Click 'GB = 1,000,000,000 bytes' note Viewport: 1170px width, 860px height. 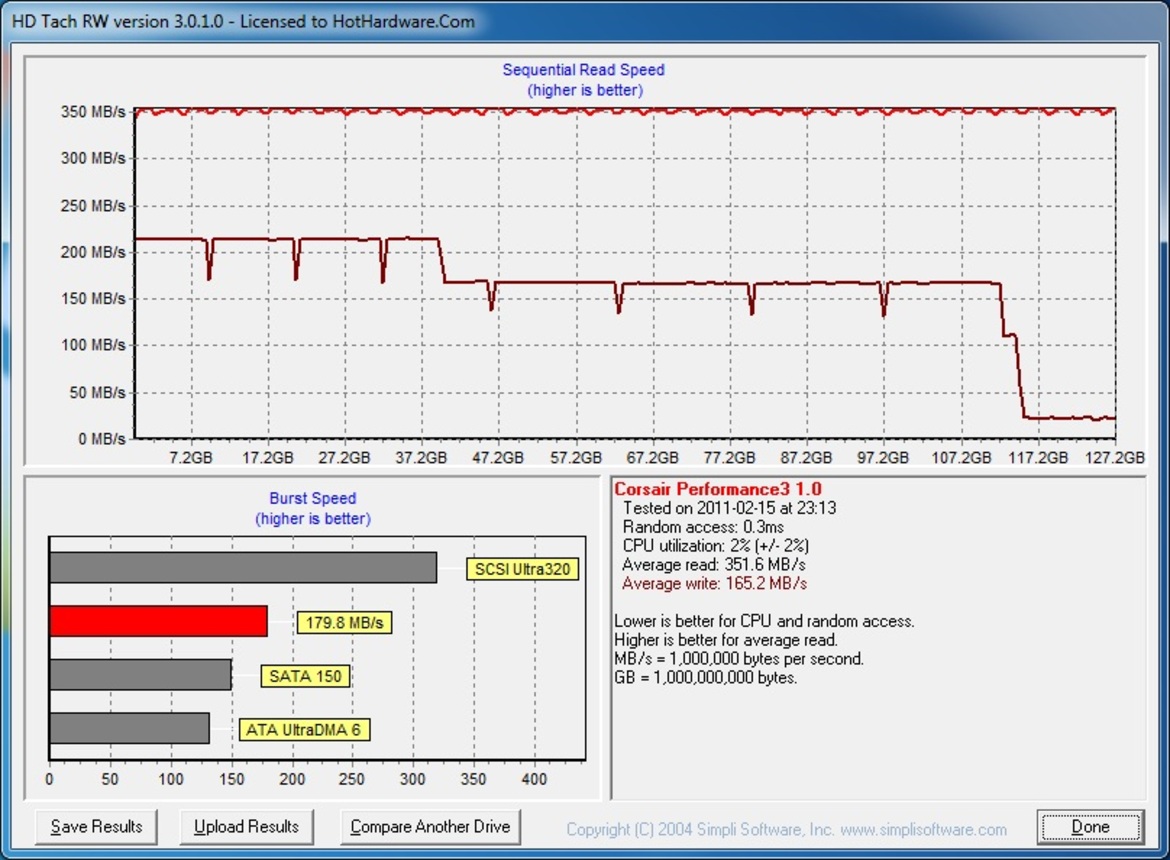pos(705,677)
